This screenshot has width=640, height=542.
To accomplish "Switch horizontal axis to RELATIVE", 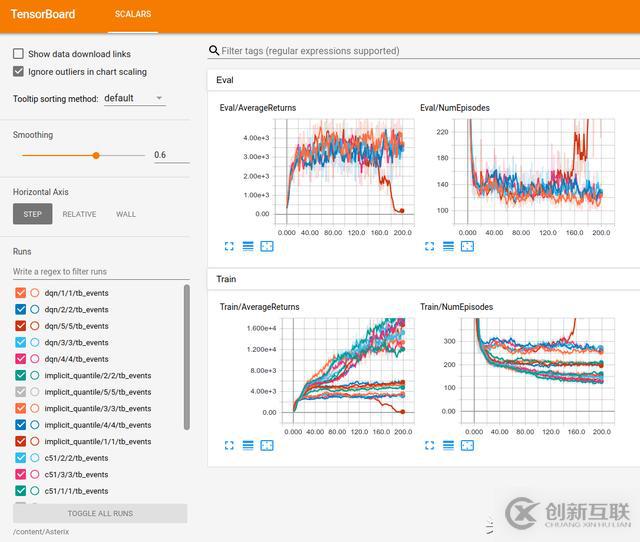I will (x=79, y=214).
